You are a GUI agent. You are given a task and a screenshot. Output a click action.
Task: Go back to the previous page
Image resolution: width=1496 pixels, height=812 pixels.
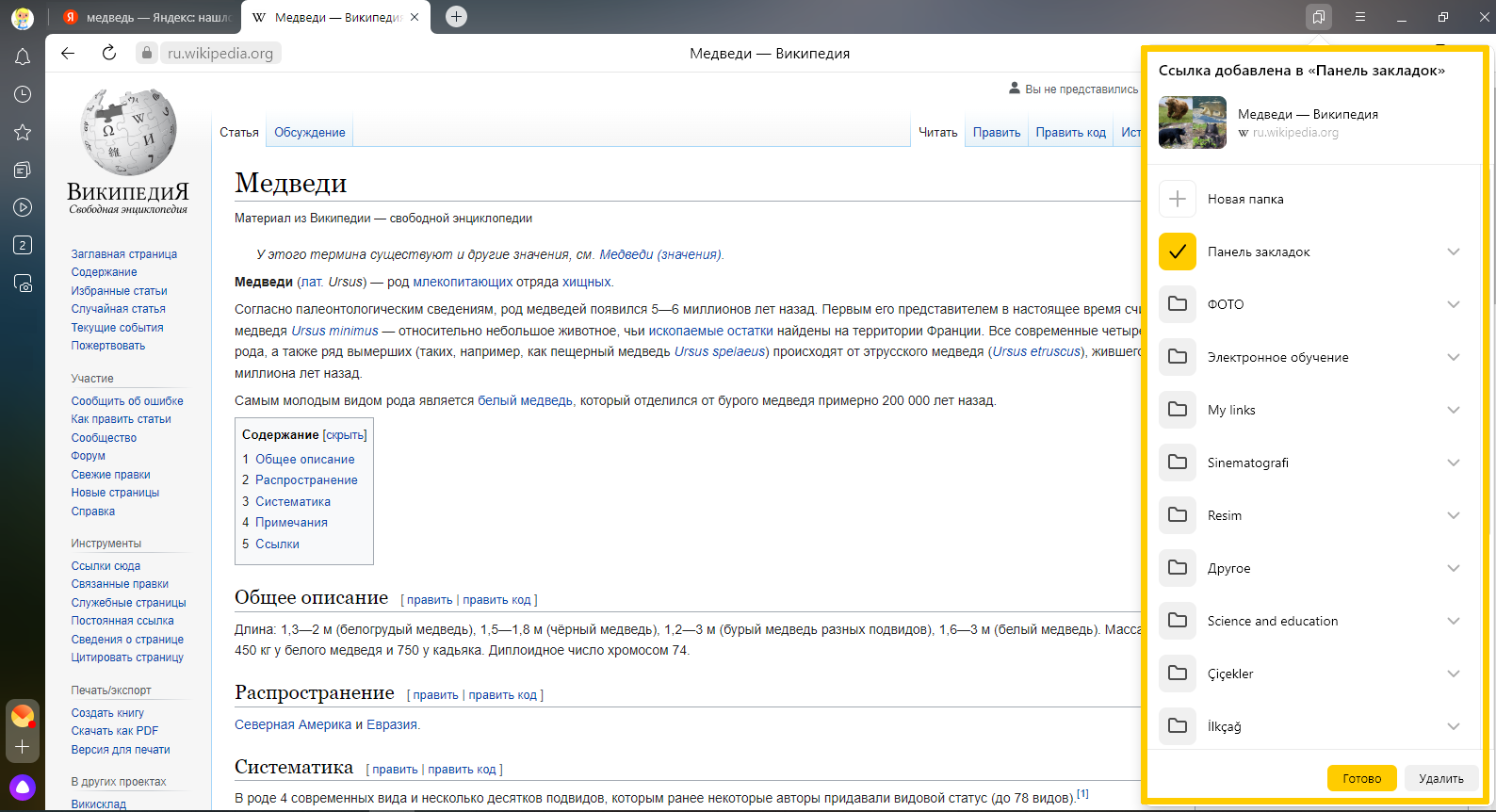click(68, 53)
